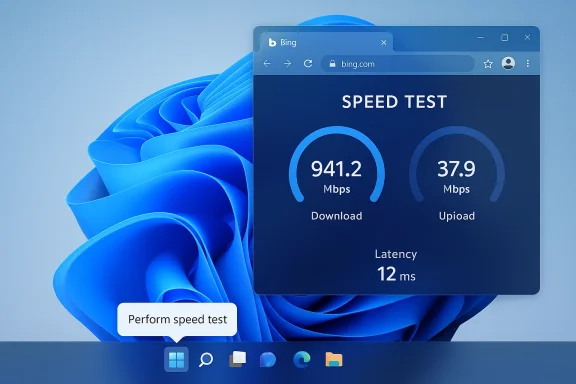Minimize the browser window
The width and height of the screenshot is (576, 384).
point(480,37)
